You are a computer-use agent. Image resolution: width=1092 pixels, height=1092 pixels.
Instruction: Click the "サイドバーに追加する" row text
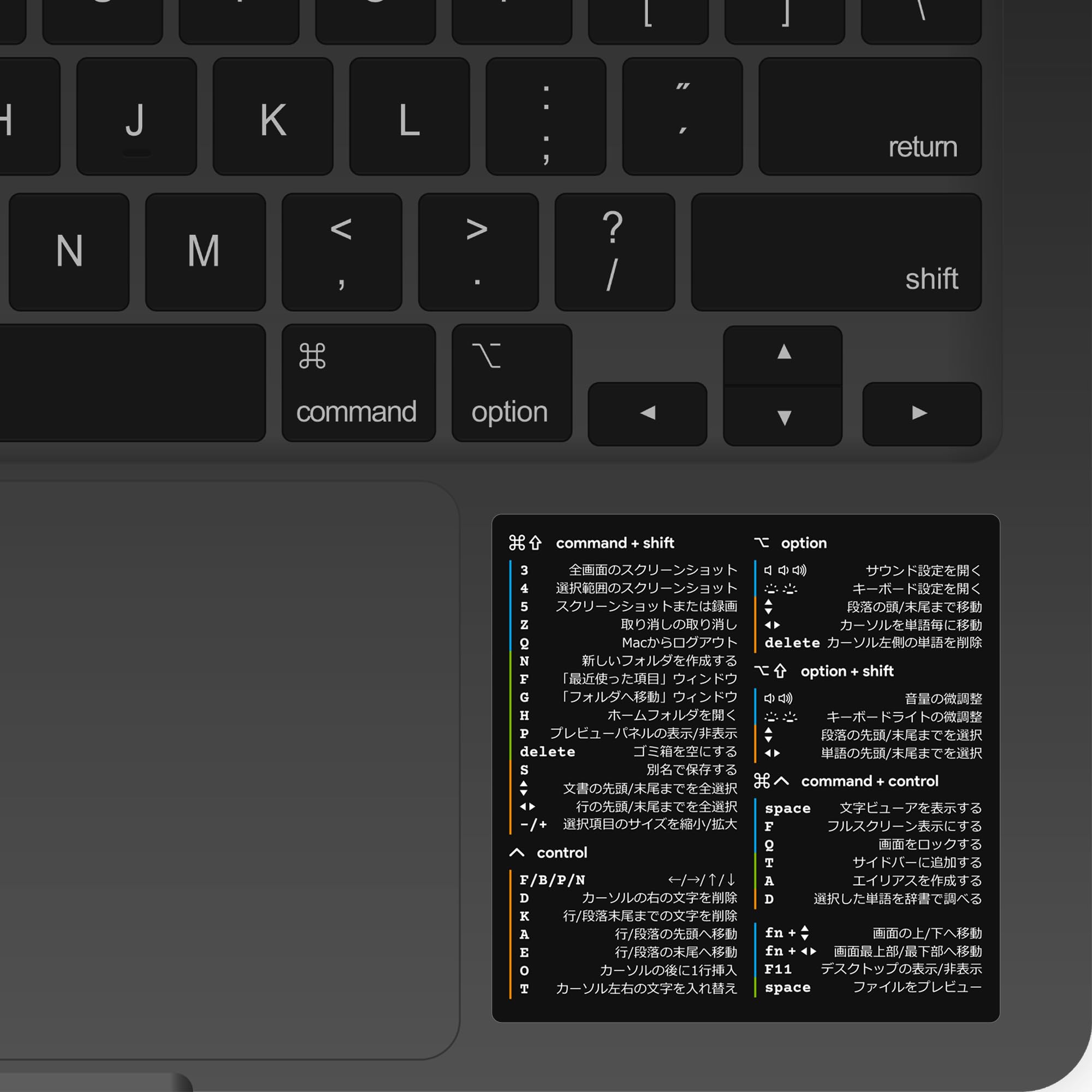coord(917,863)
